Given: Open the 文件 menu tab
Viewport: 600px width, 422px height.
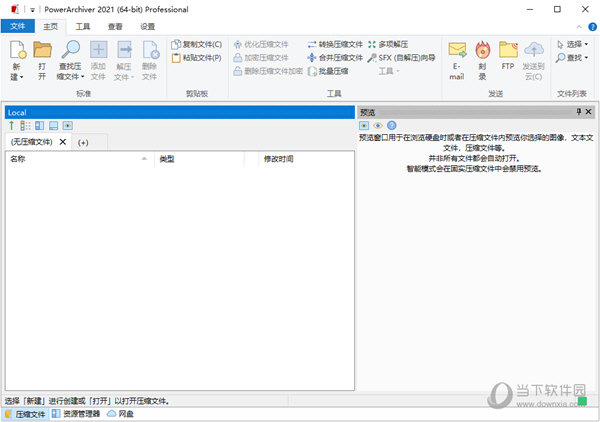Looking at the screenshot, I should click(x=18, y=26).
